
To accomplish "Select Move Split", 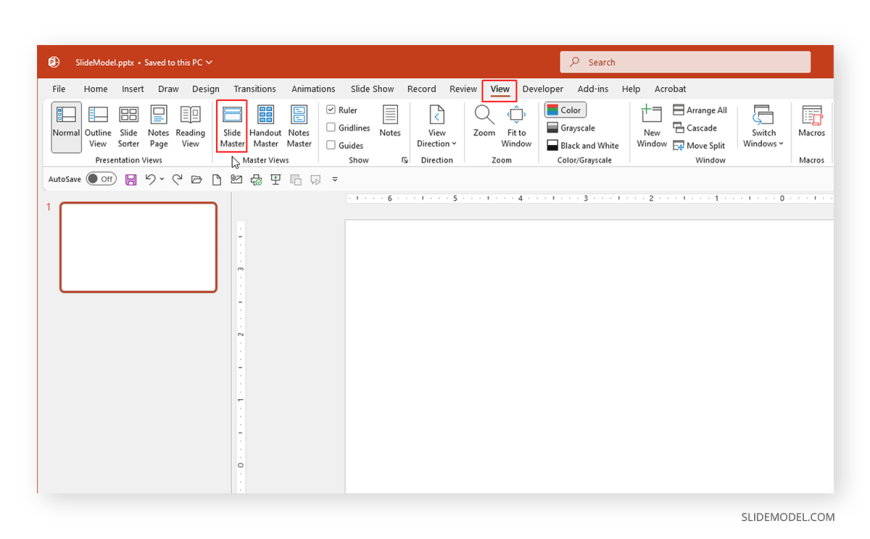I will [699, 145].
